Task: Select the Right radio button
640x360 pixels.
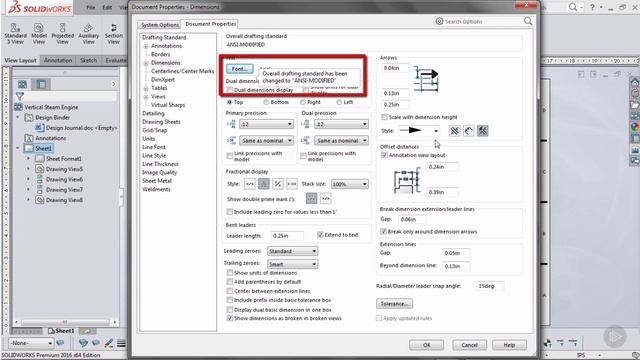Action: tap(302, 102)
